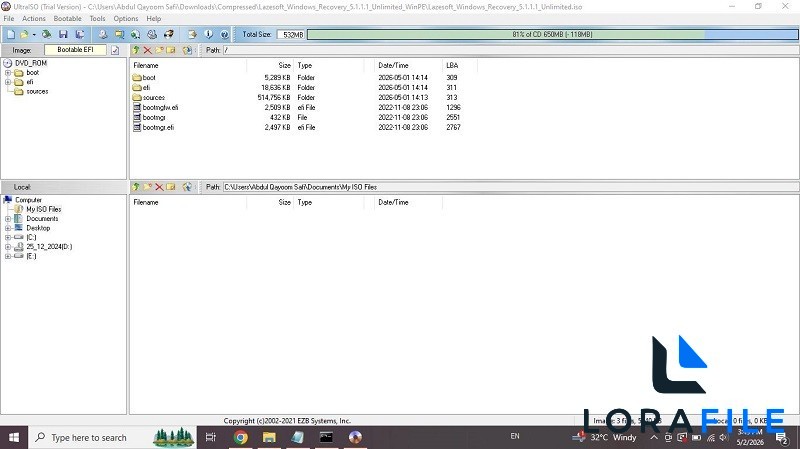
Task: Create a new ISO with New icon
Action: pyautogui.click(x=11, y=34)
